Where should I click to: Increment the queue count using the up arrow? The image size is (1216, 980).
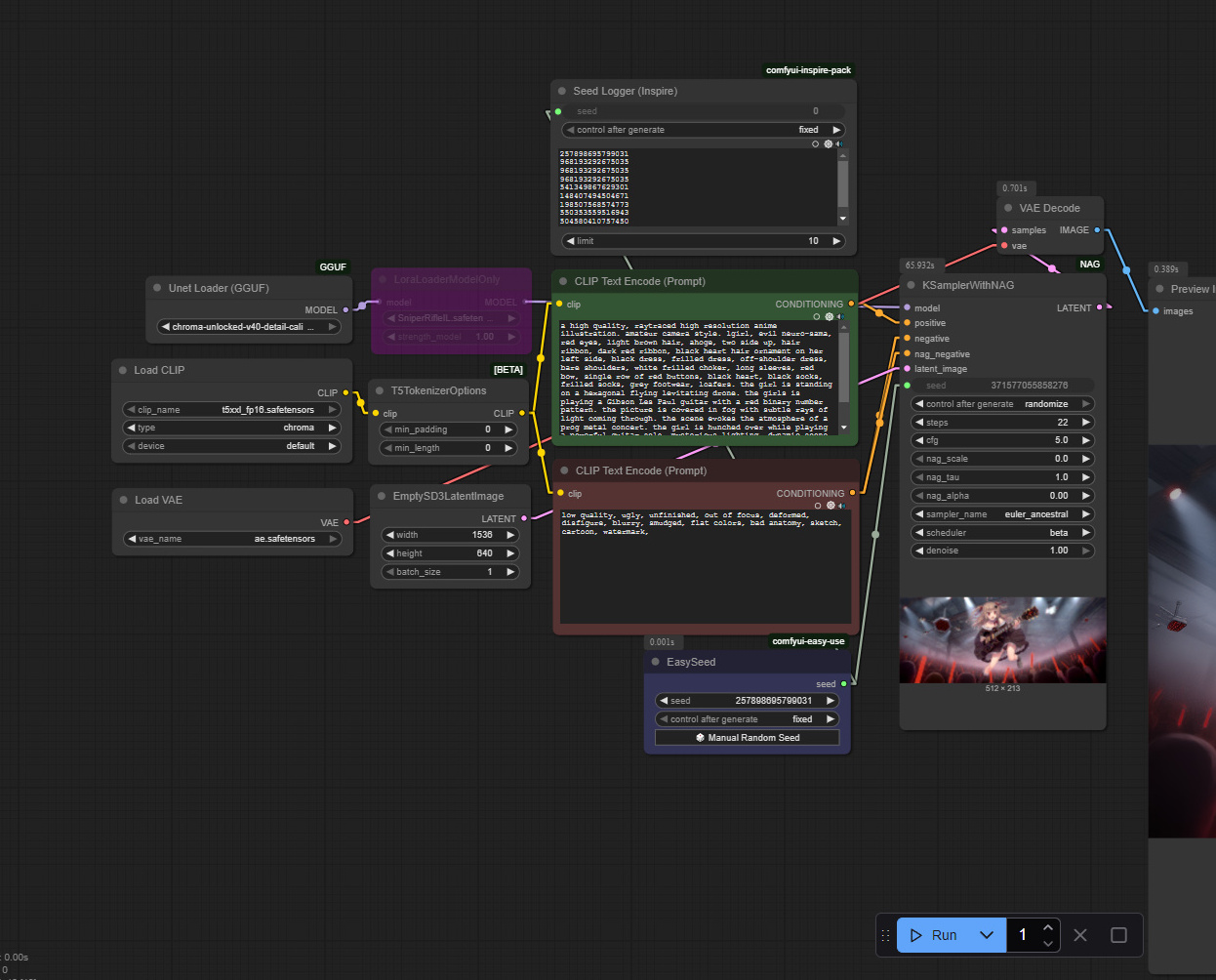[1048, 927]
